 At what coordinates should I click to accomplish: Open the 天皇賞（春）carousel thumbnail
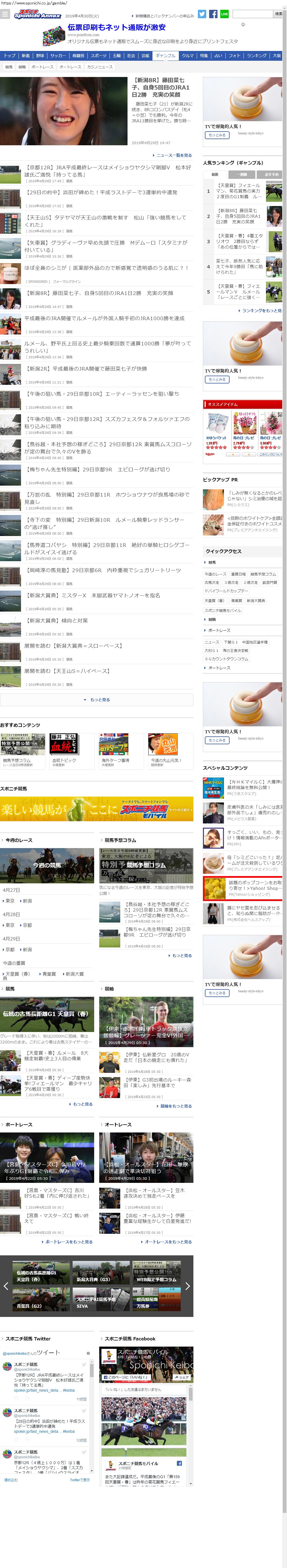click(x=41, y=1273)
